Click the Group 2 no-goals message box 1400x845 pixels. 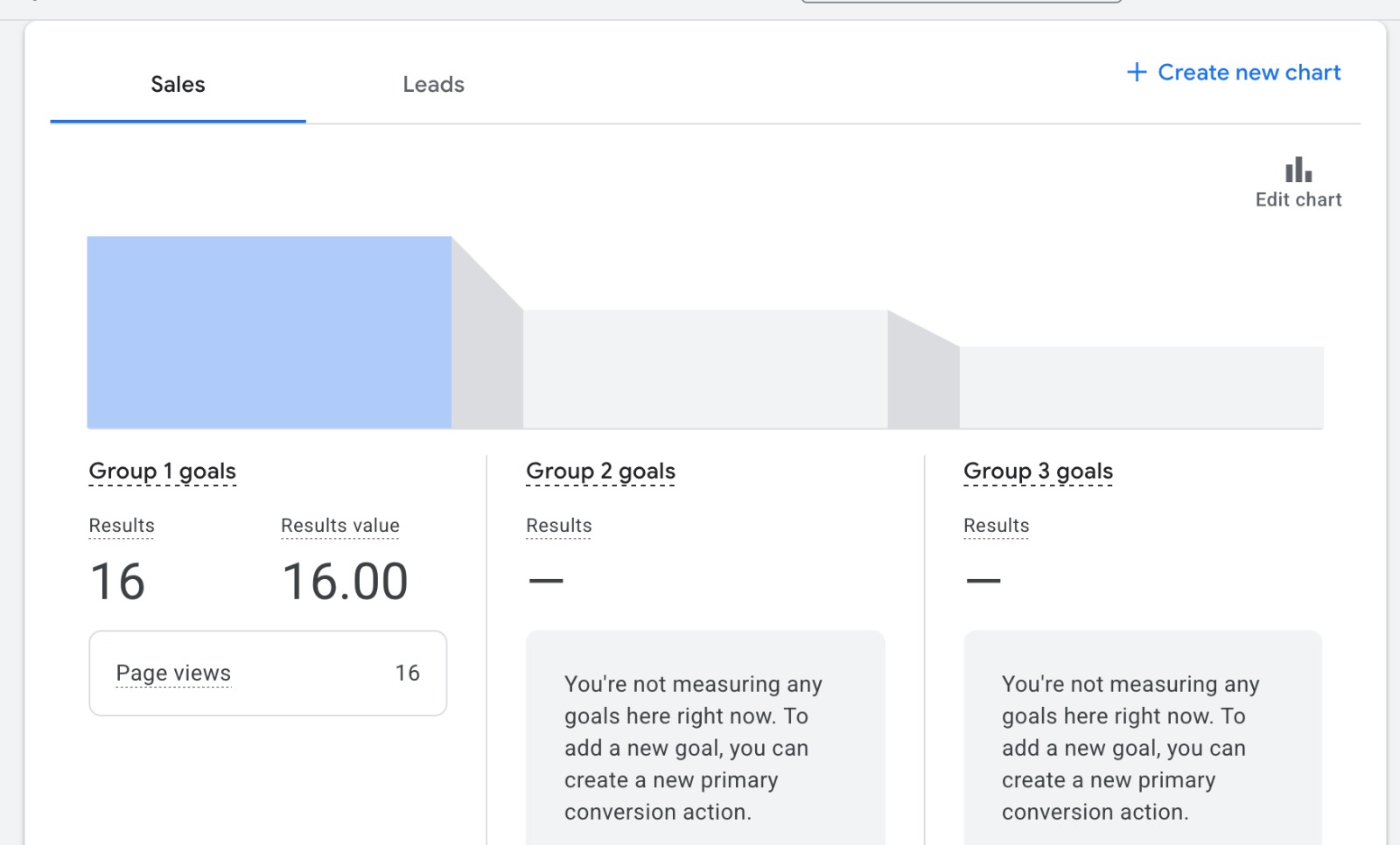pyautogui.click(x=705, y=744)
